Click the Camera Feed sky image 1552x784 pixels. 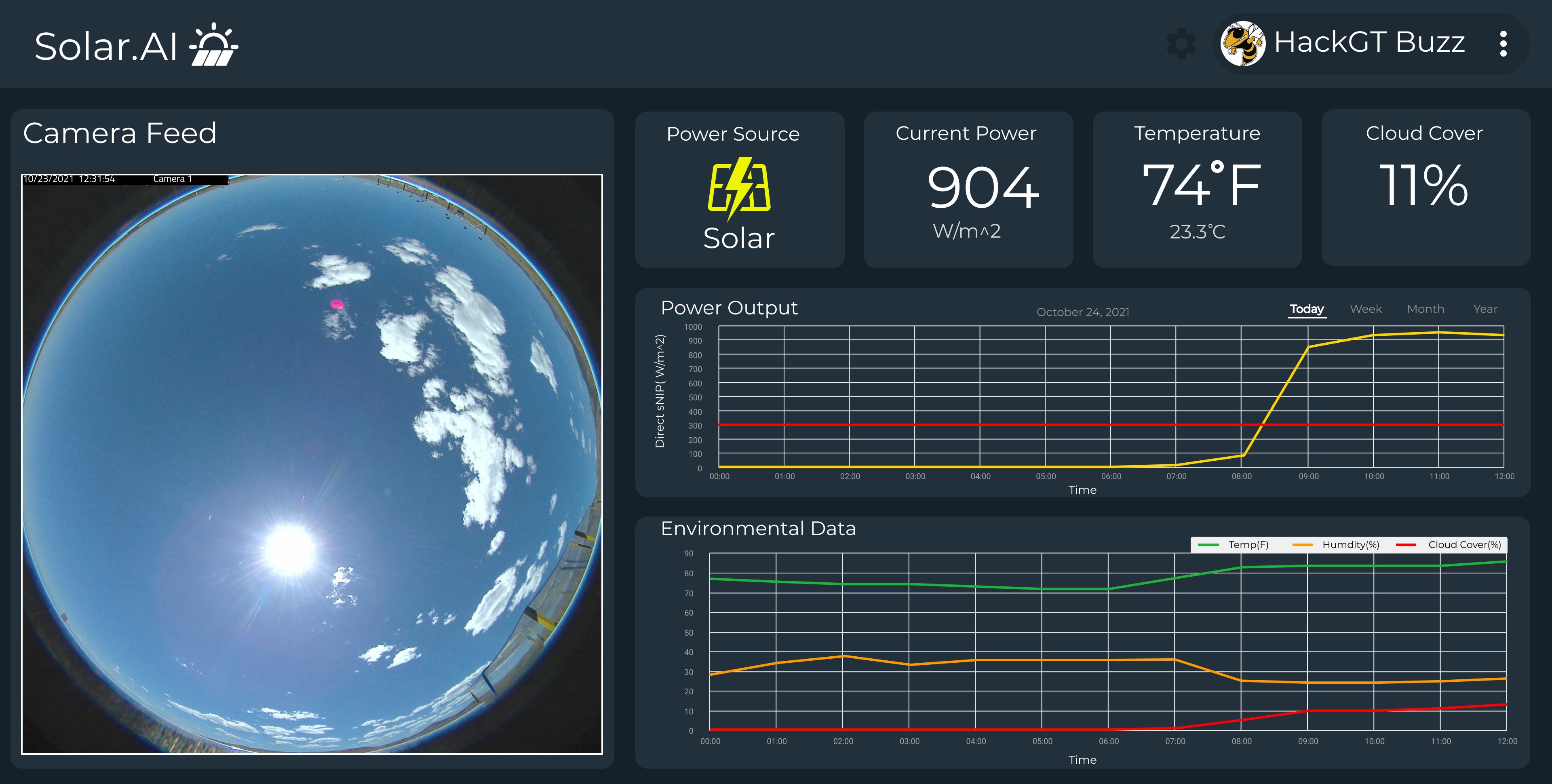[x=312, y=464]
